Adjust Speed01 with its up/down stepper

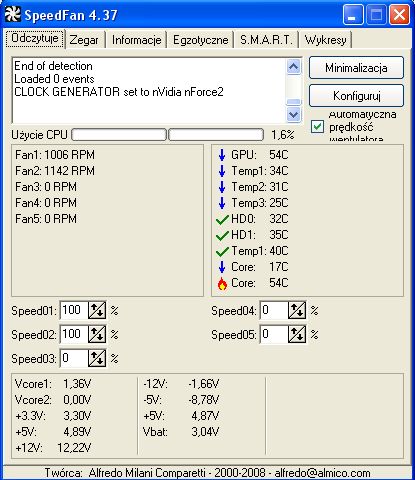(x=97, y=310)
